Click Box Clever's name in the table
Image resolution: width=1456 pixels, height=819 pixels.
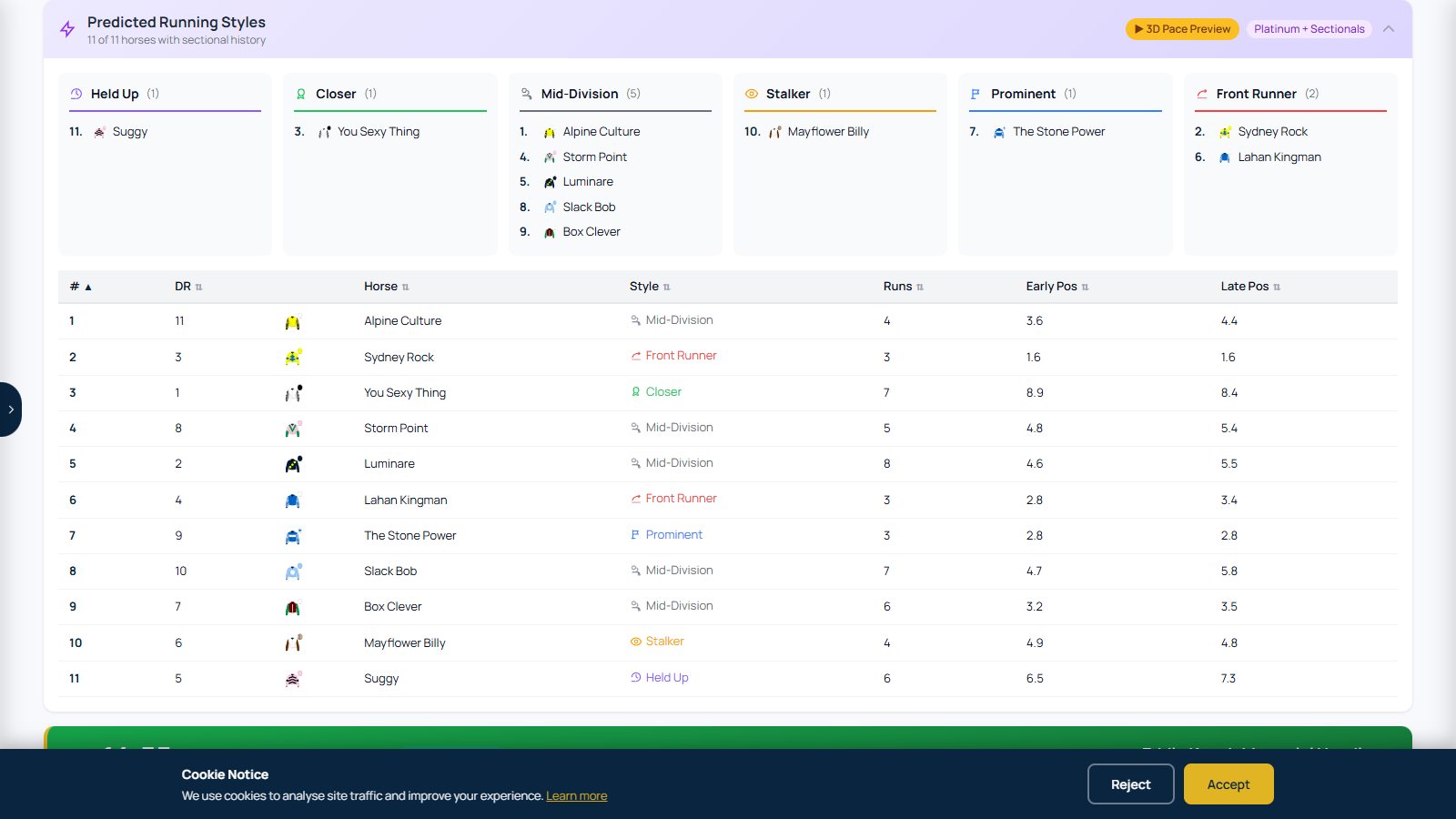point(392,607)
